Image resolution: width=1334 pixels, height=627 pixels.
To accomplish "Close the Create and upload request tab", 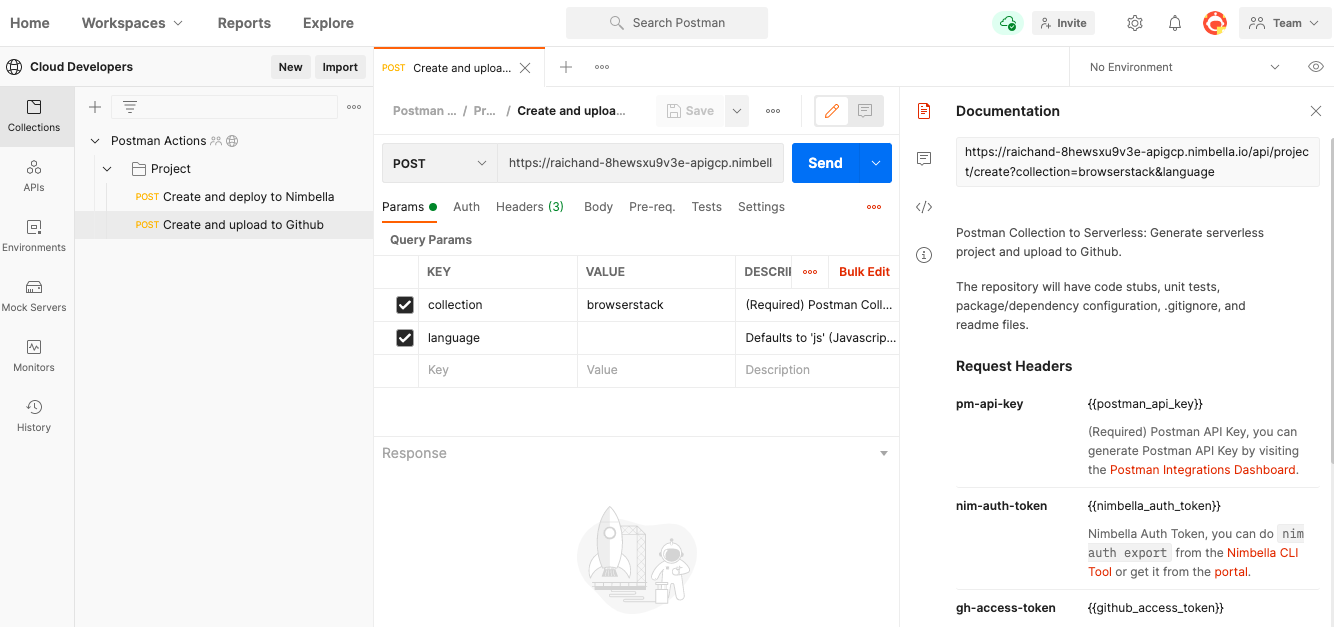I will tap(525, 68).
